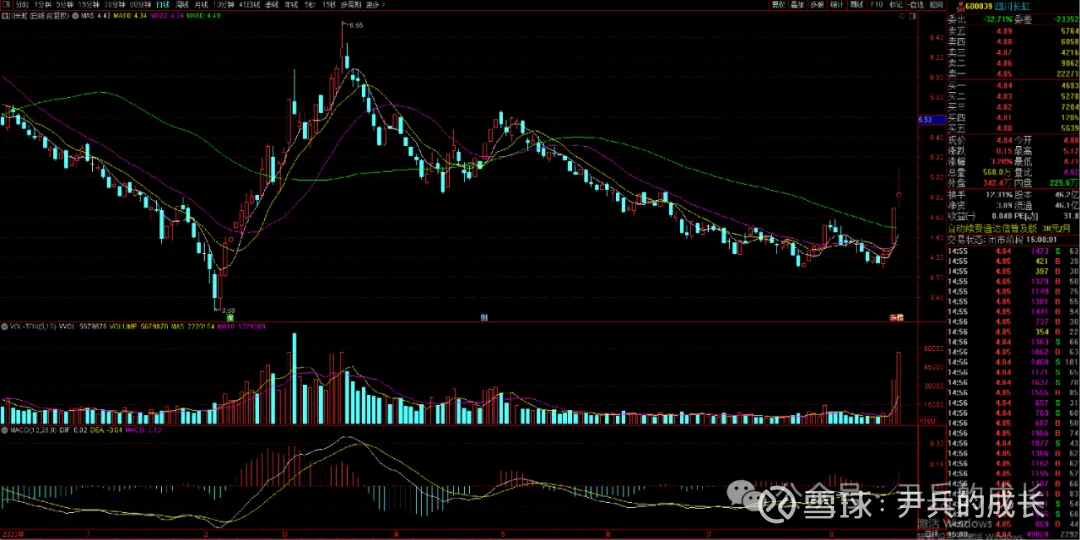The image size is (1080, 540).
Task: Click the MA60 4.49 indicator label
Action: click(x=203, y=15)
